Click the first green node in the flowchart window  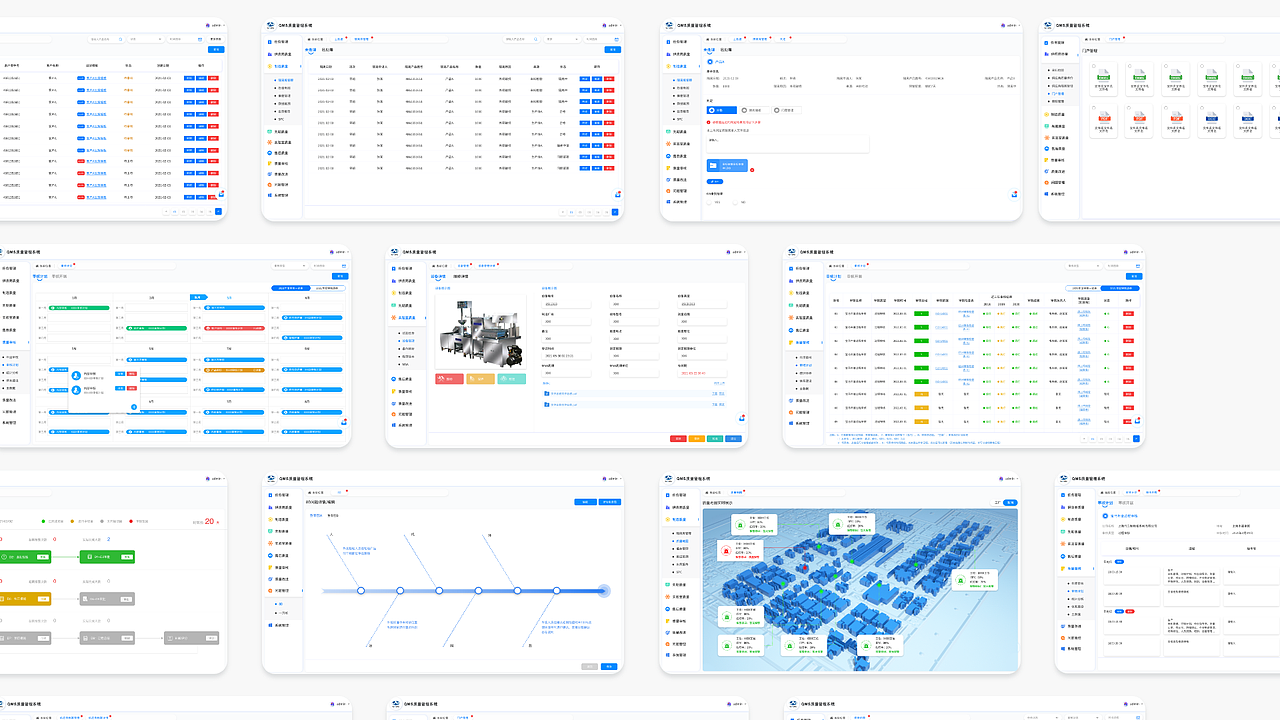point(25,557)
